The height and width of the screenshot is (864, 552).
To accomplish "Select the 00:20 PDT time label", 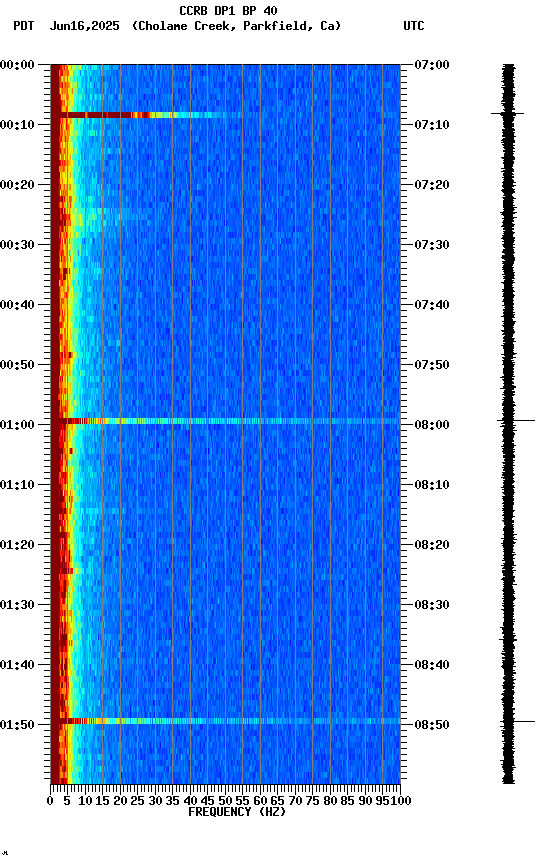I will [x=17, y=185].
